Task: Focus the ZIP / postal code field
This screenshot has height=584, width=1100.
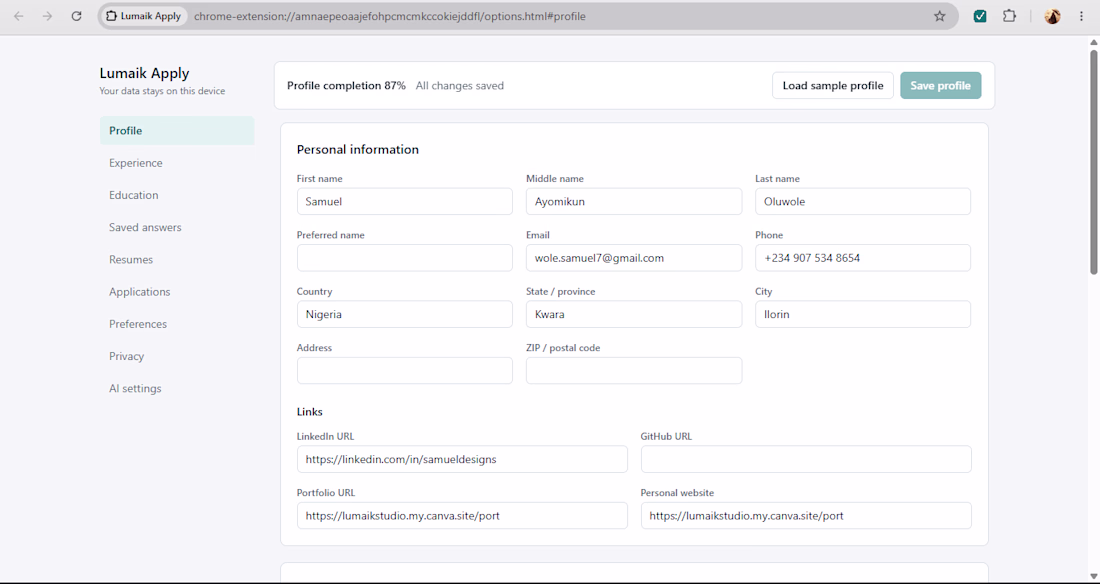Action: coord(634,371)
